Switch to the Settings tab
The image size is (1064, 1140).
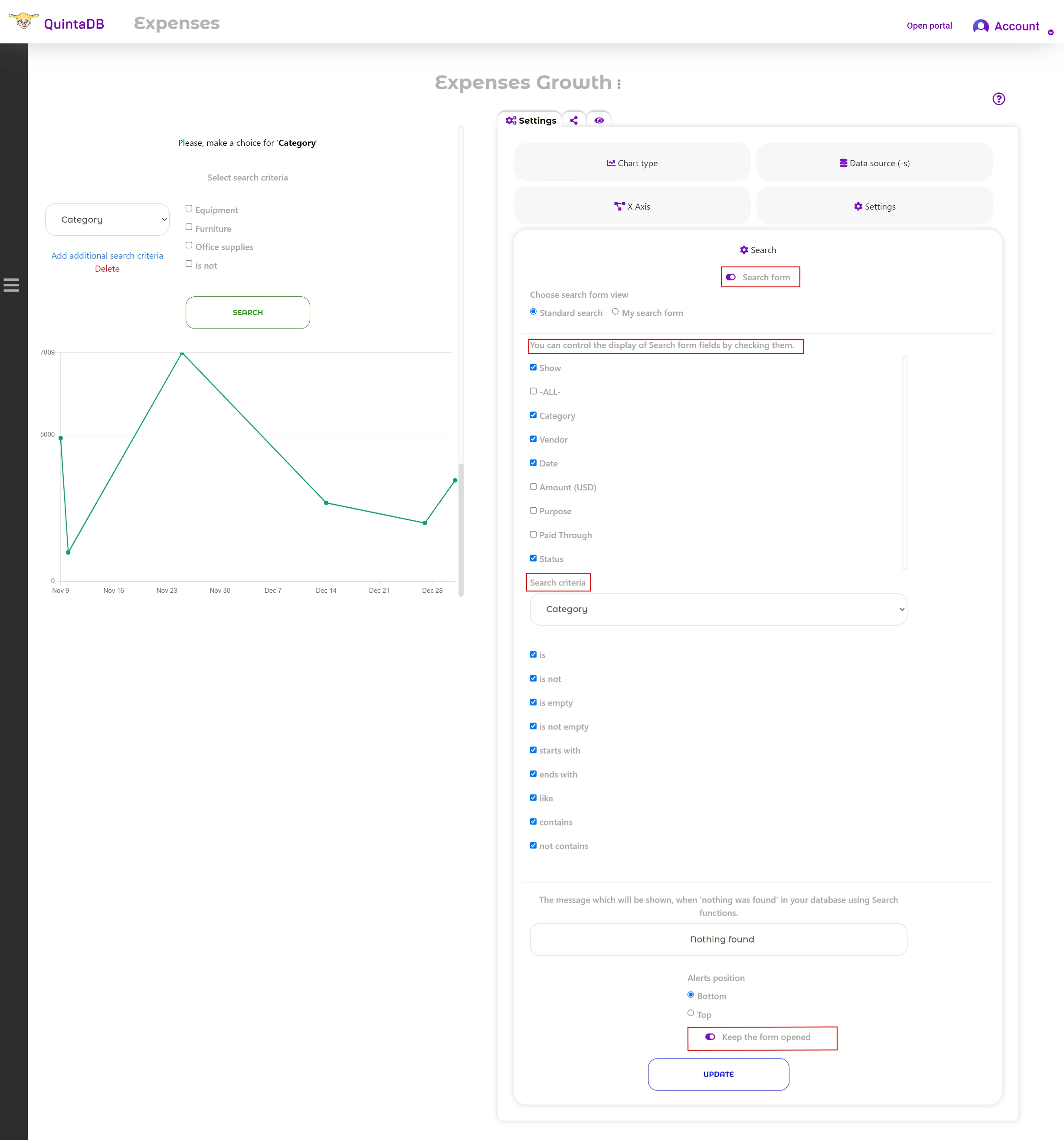[x=530, y=121]
